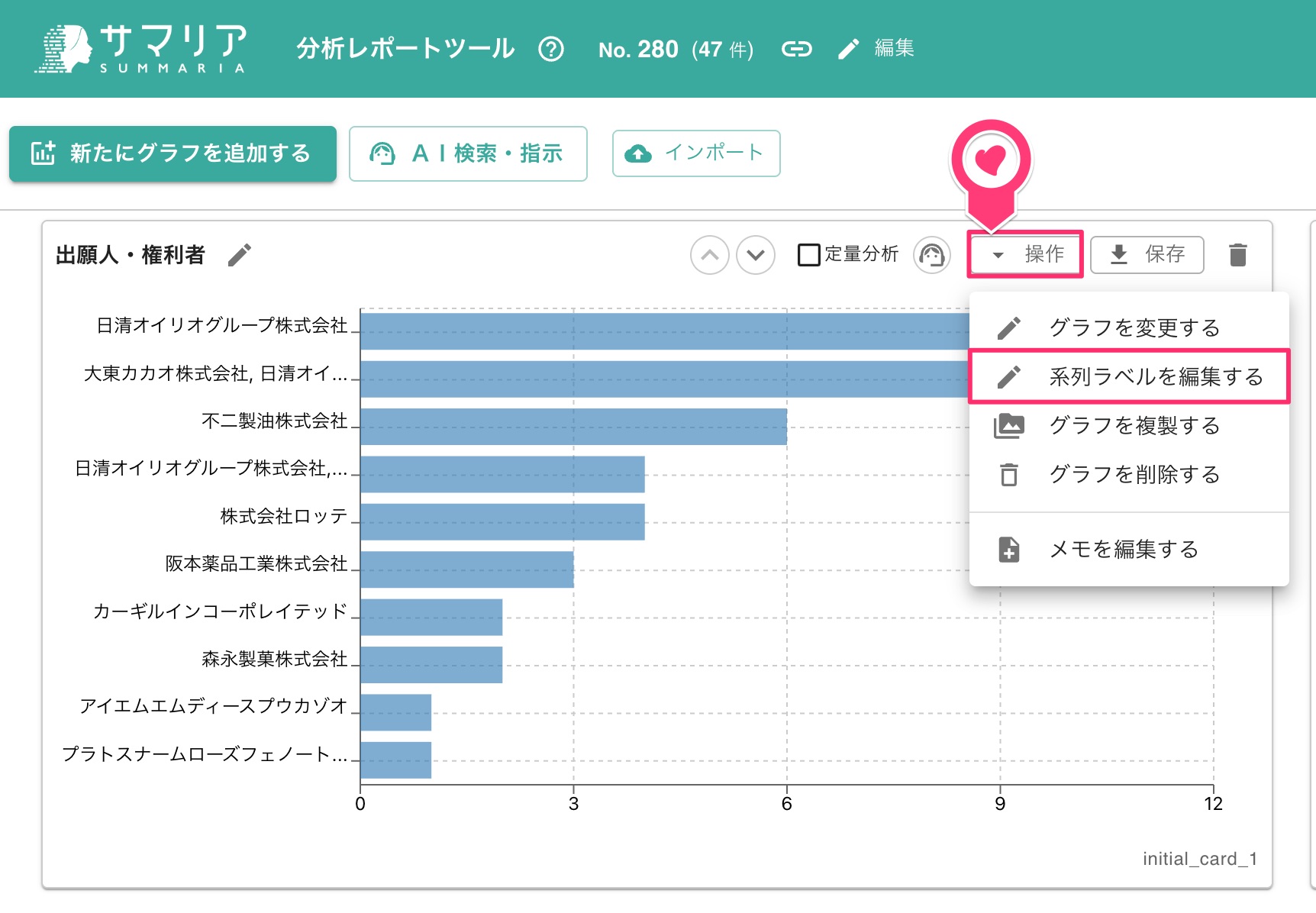The height and width of the screenshot is (913, 1316).
Task: Add a new graph with 新たにグラフを追加する
Action: coord(173,153)
